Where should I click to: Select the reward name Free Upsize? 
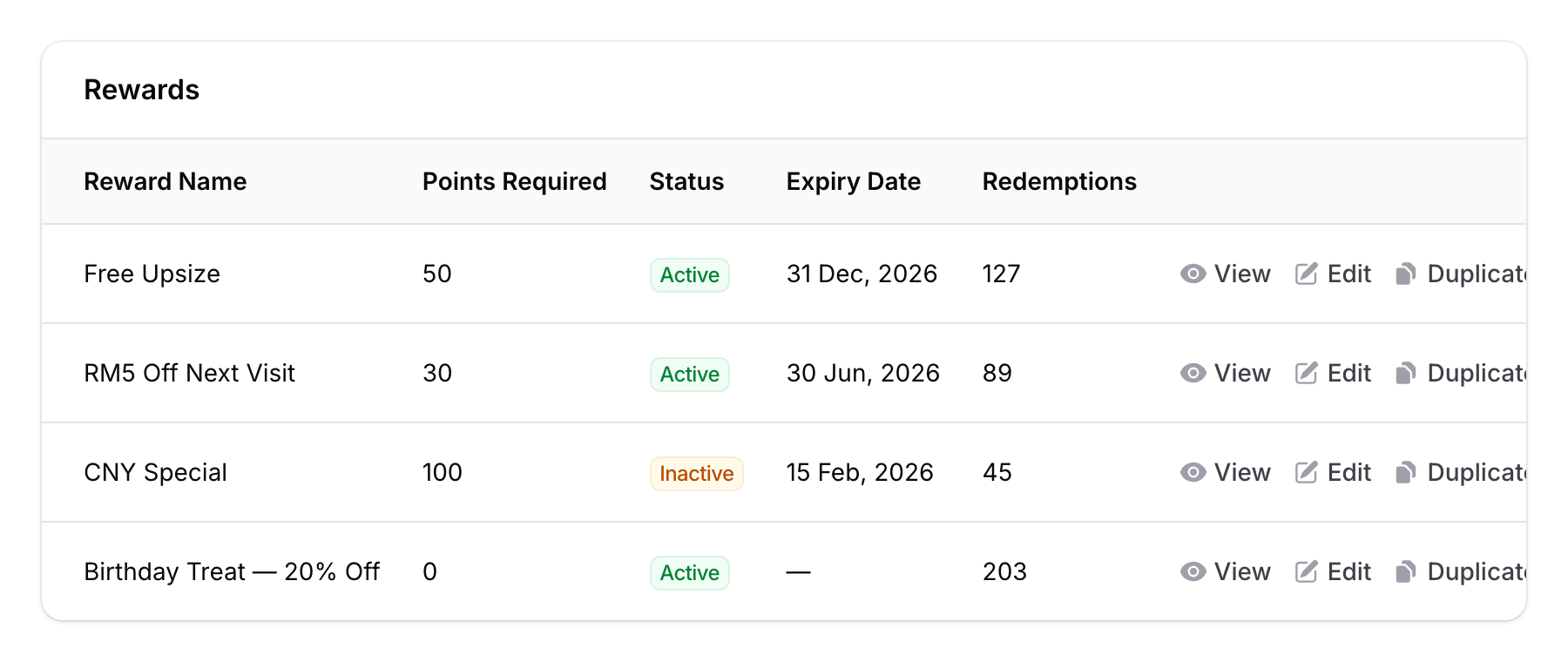pos(152,274)
